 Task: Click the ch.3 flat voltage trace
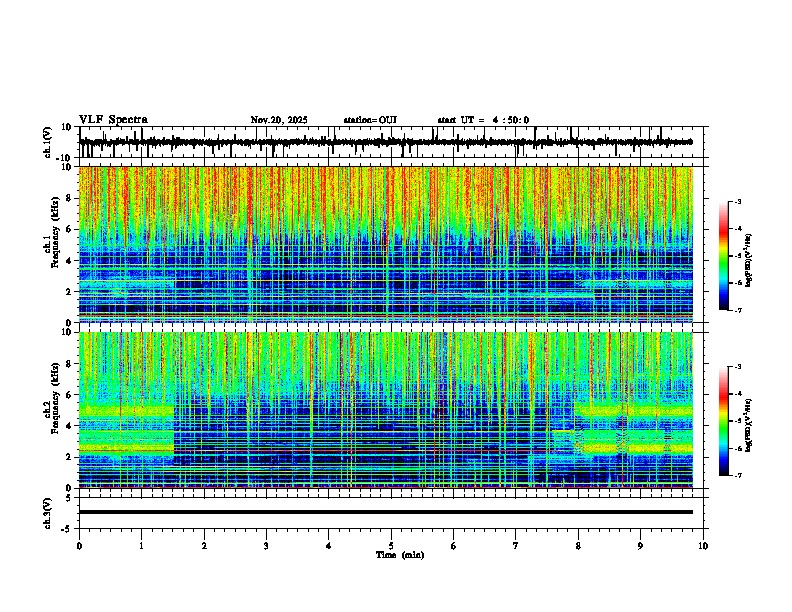click(x=386, y=512)
